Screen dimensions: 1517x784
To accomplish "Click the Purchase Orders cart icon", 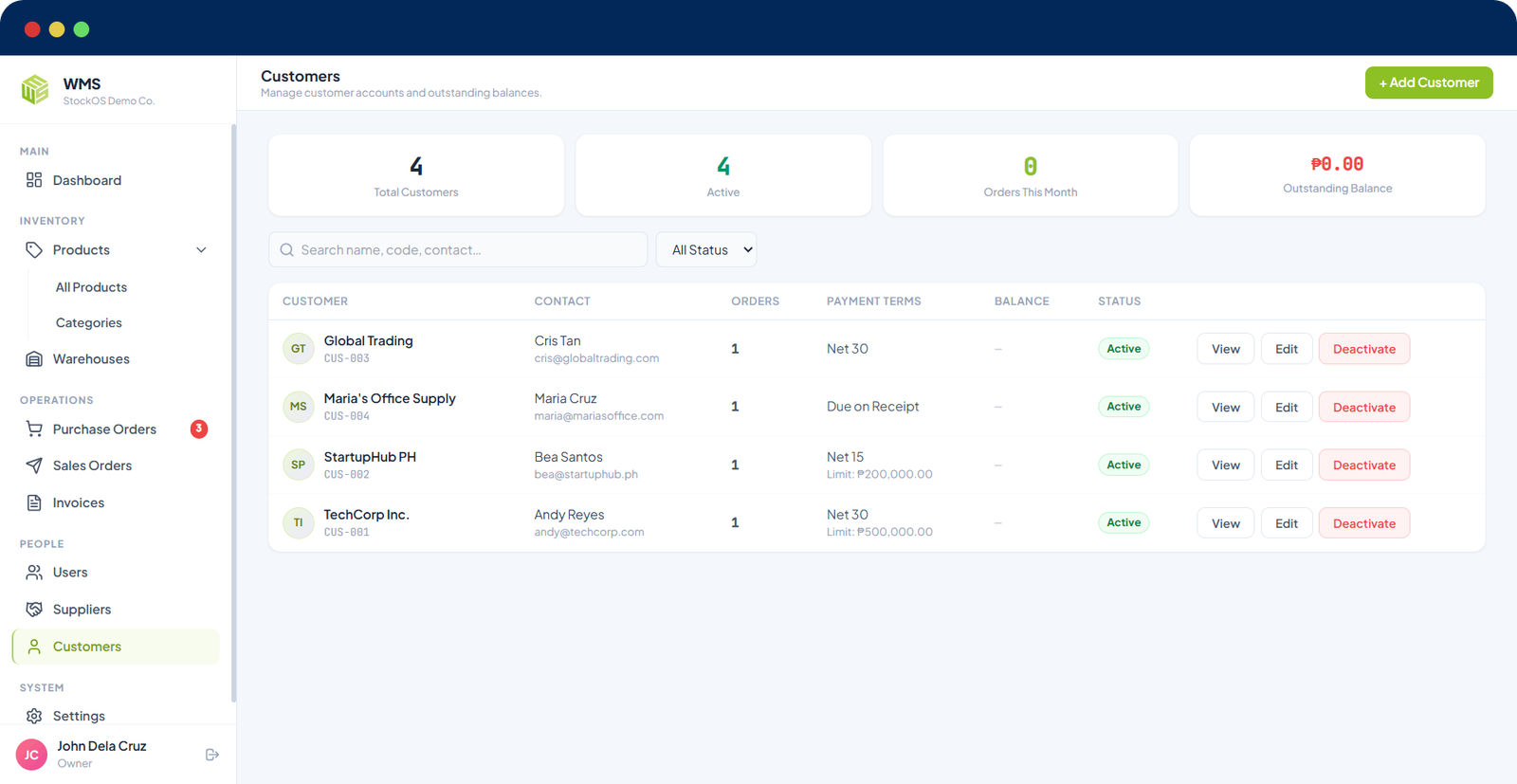I will point(34,429).
